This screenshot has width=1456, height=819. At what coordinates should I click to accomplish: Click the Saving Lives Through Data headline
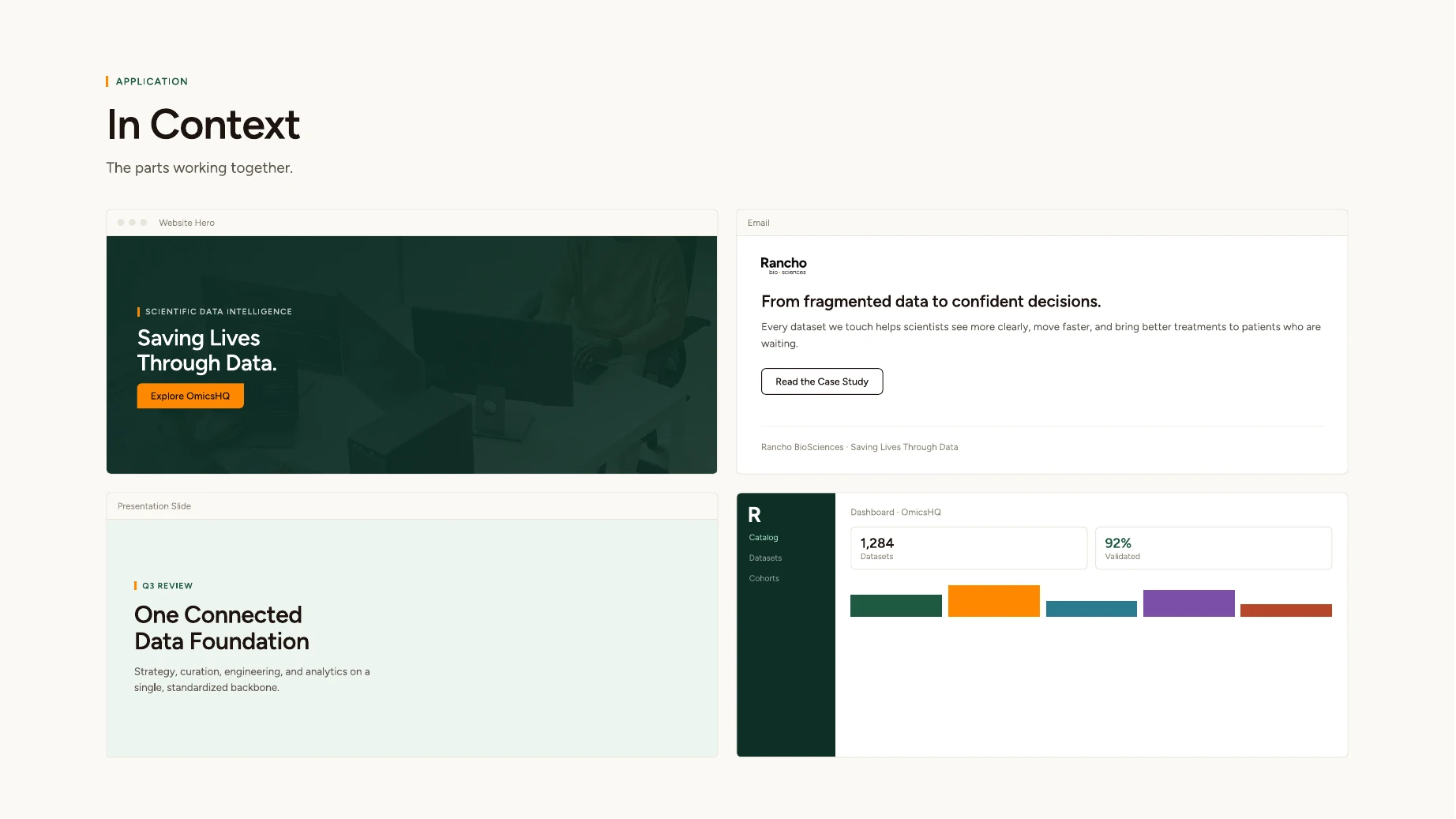tap(207, 351)
